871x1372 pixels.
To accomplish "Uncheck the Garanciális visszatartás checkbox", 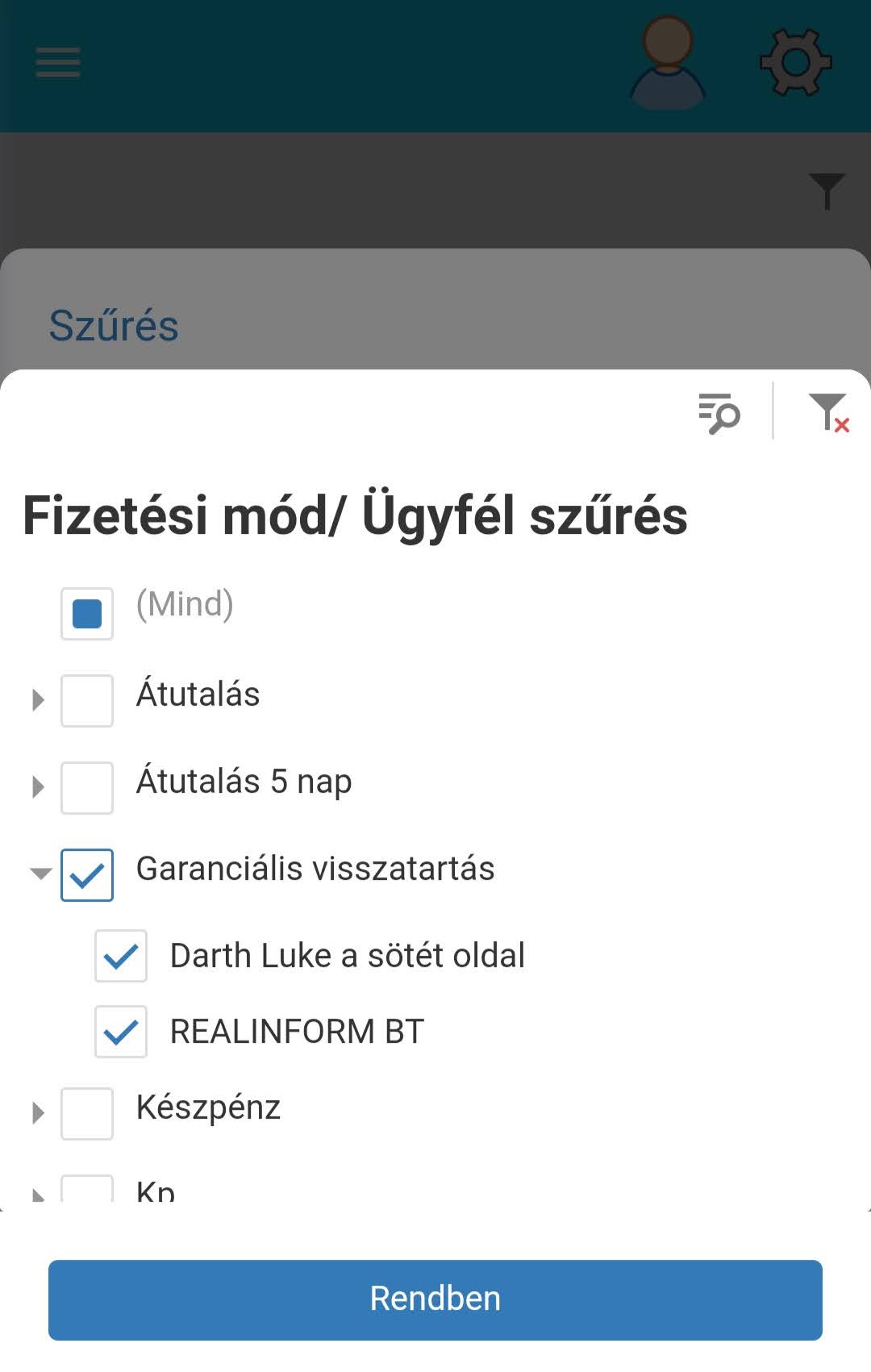I will coord(87,875).
